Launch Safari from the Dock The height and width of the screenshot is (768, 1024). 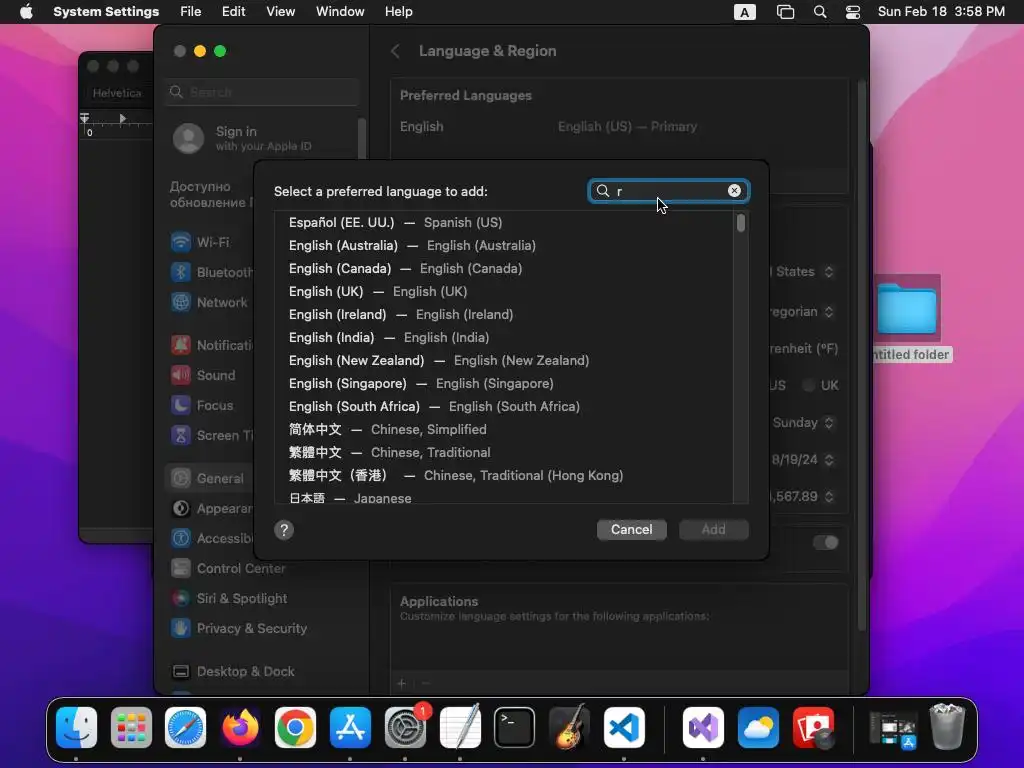tap(185, 727)
